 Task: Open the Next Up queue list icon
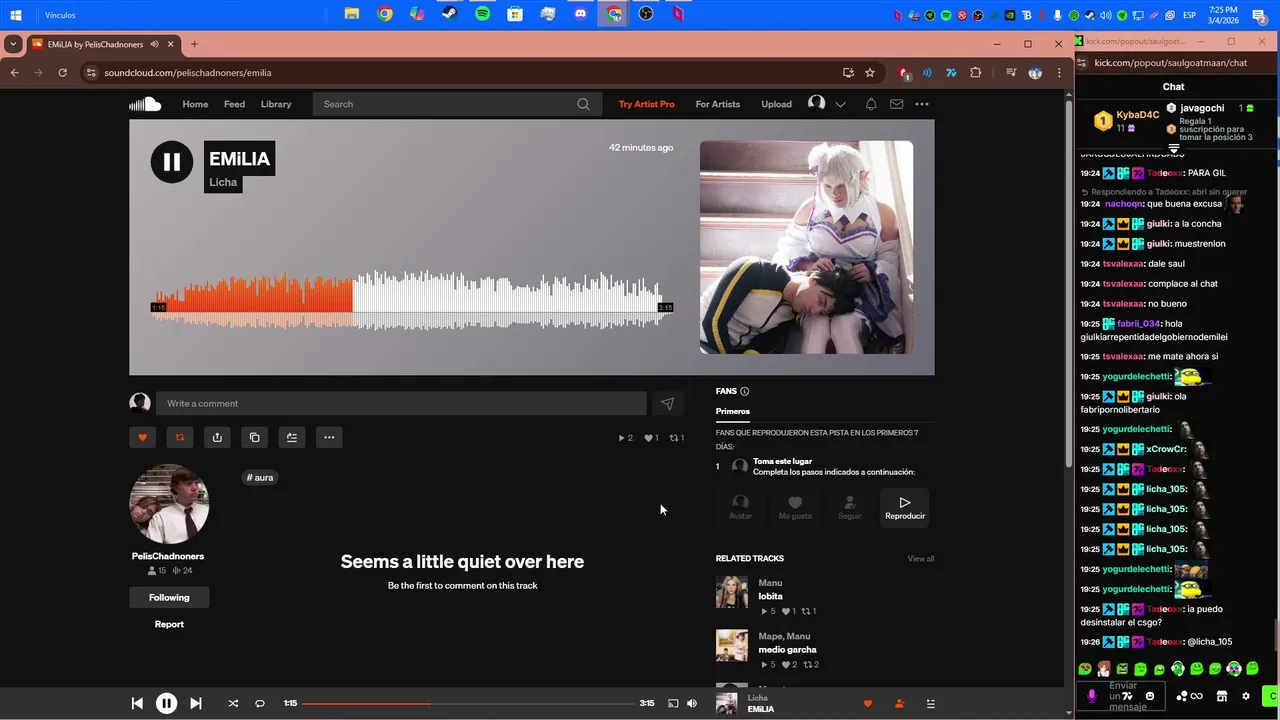click(930, 703)
